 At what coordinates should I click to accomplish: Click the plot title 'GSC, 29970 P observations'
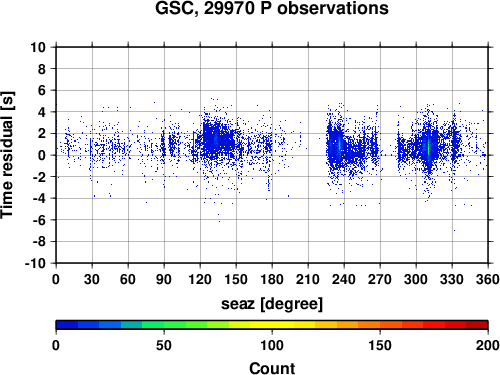[272, 8]
